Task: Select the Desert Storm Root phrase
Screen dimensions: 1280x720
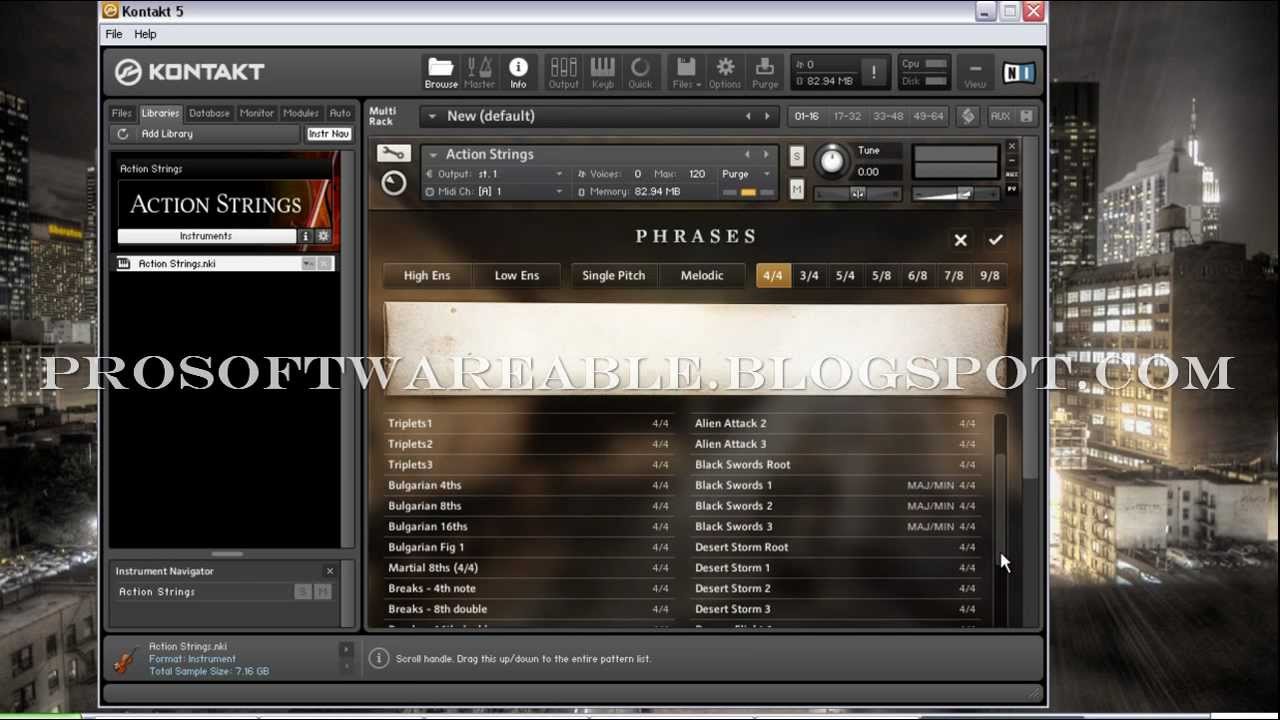Action: tap(835, 547)
